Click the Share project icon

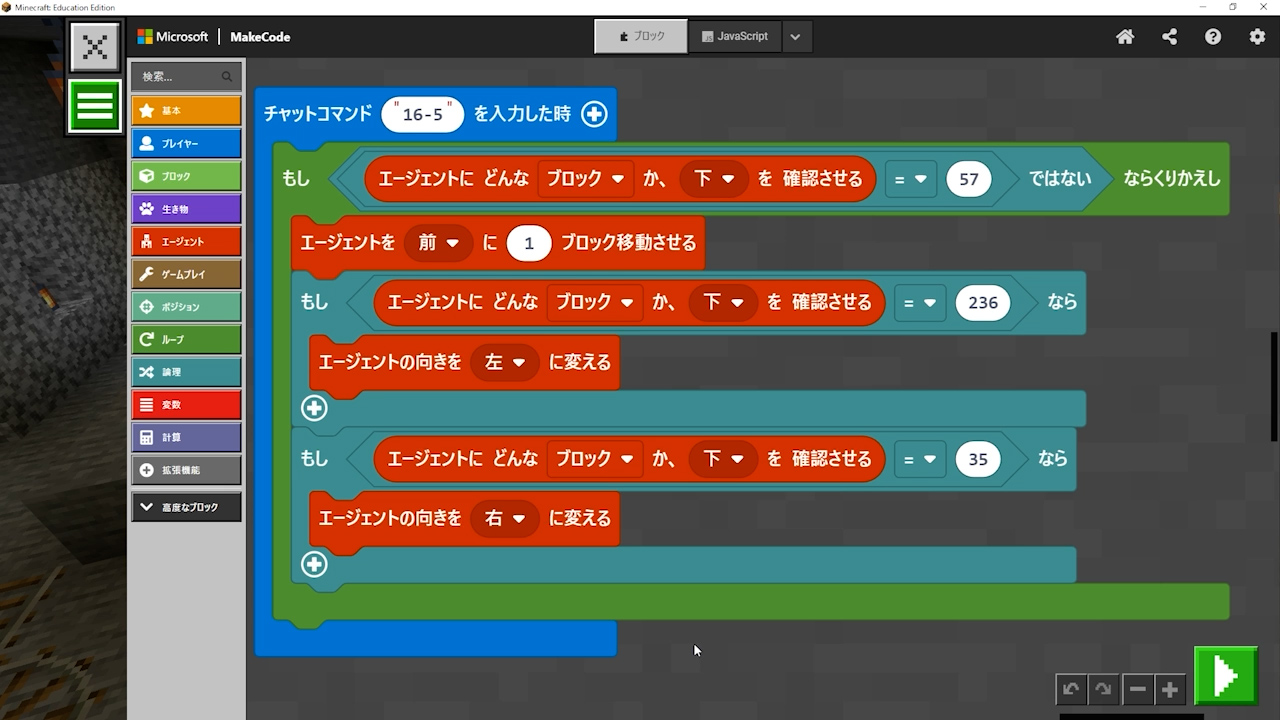[1169, 37]
